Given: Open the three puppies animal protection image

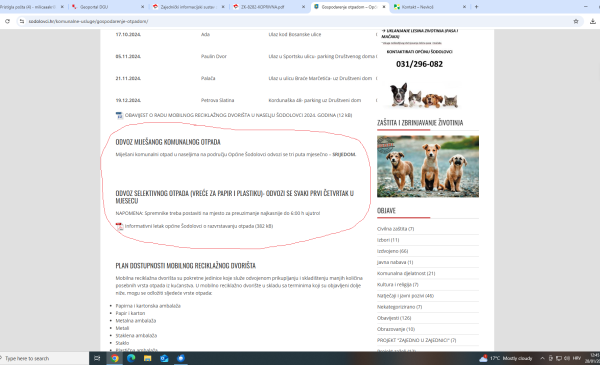Looking at the screenshot, I should coord(428,166).
